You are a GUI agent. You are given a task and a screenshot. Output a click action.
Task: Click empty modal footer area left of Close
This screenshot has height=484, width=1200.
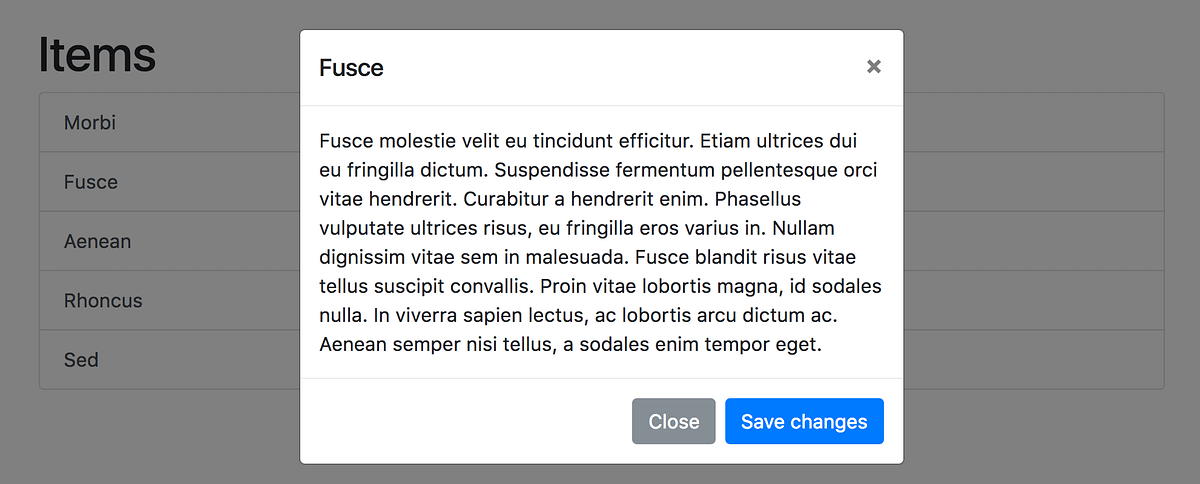pos(460,421)
